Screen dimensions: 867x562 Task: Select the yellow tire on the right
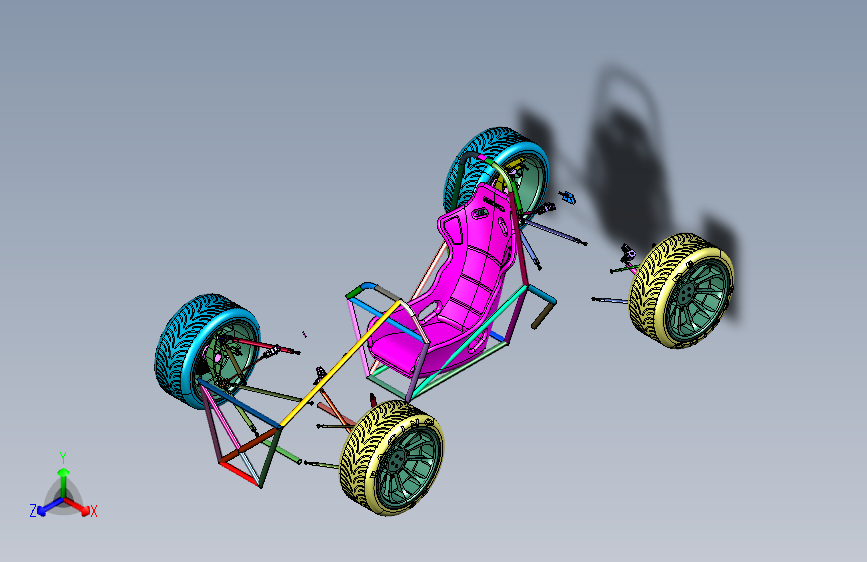pos(681,290)
